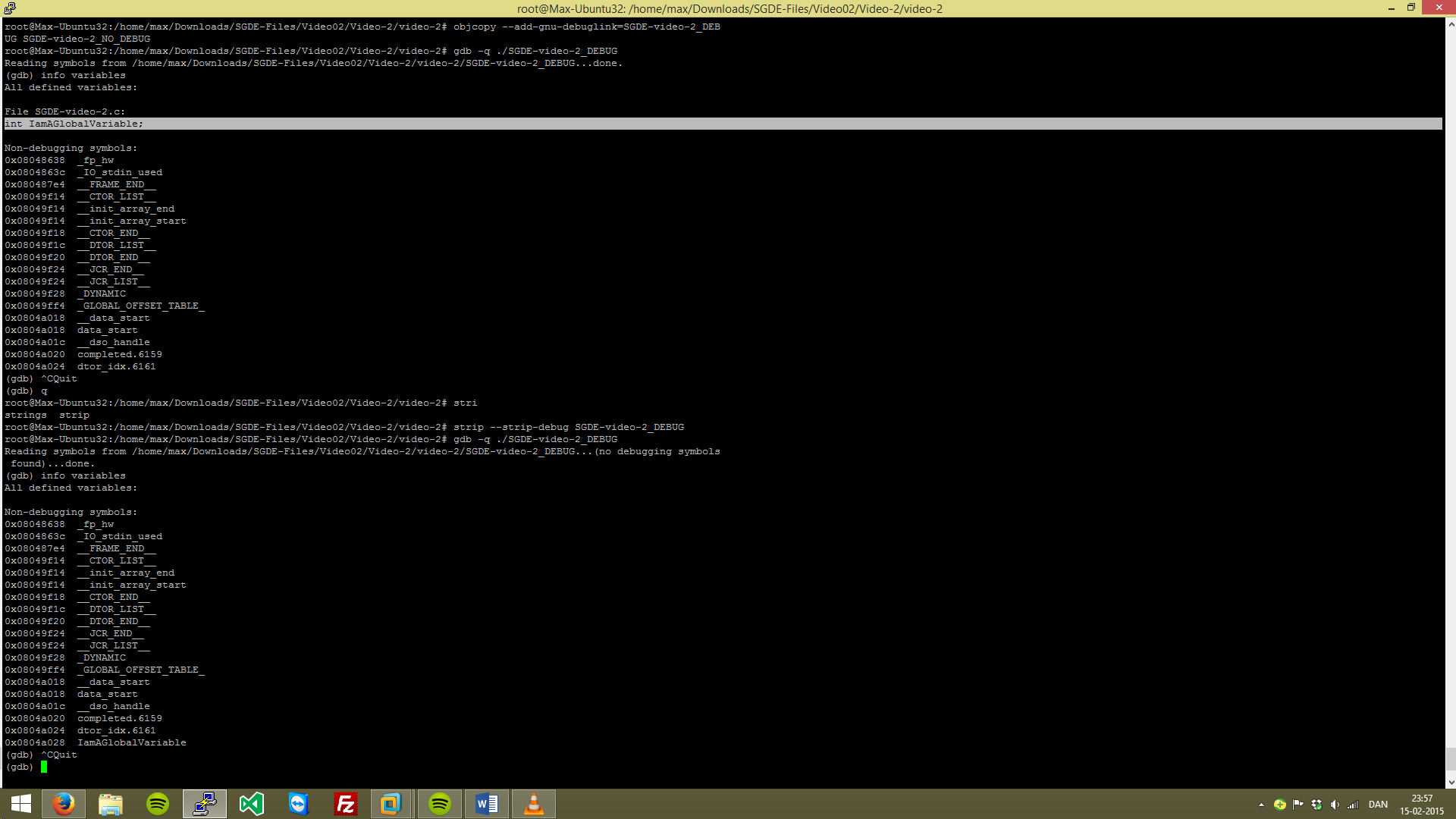Open Microsoft Word from the taskbar
1456x819 pixels.
tap(486, 803)
